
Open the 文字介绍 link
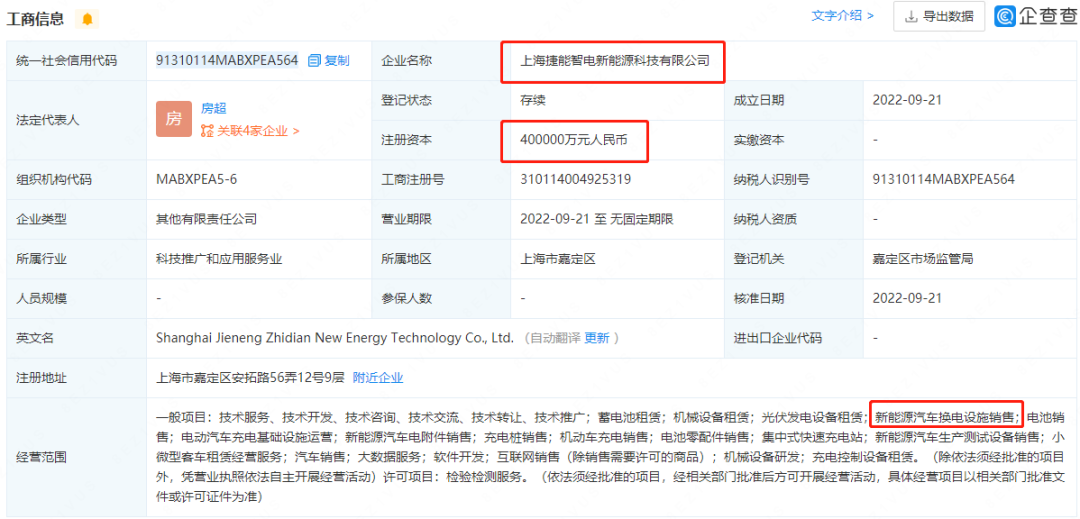(x=842, y=16)
